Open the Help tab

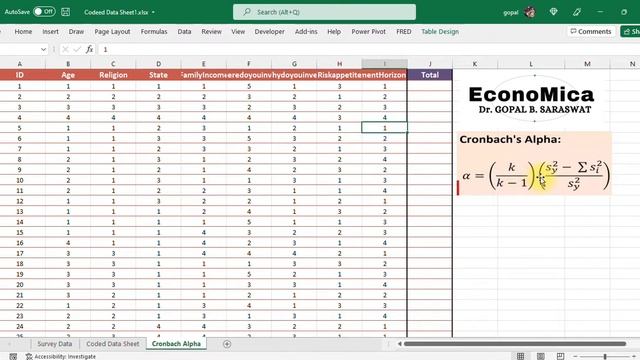tap(334, 31)
